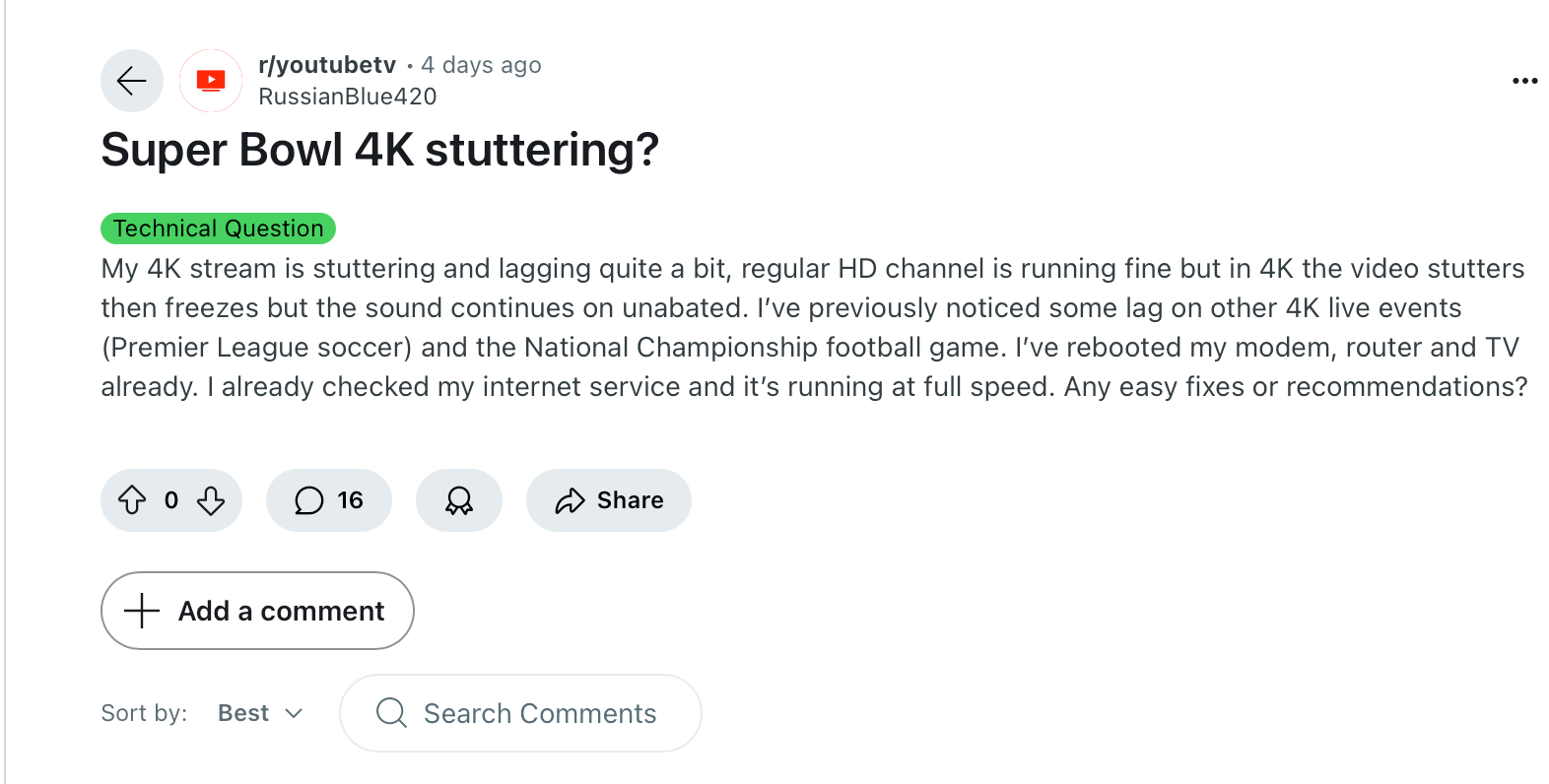This screenshot has width=1549, height=784.
Task: Visit the r/youtubetv subreddit link
Action: click(x=327, y=65)
